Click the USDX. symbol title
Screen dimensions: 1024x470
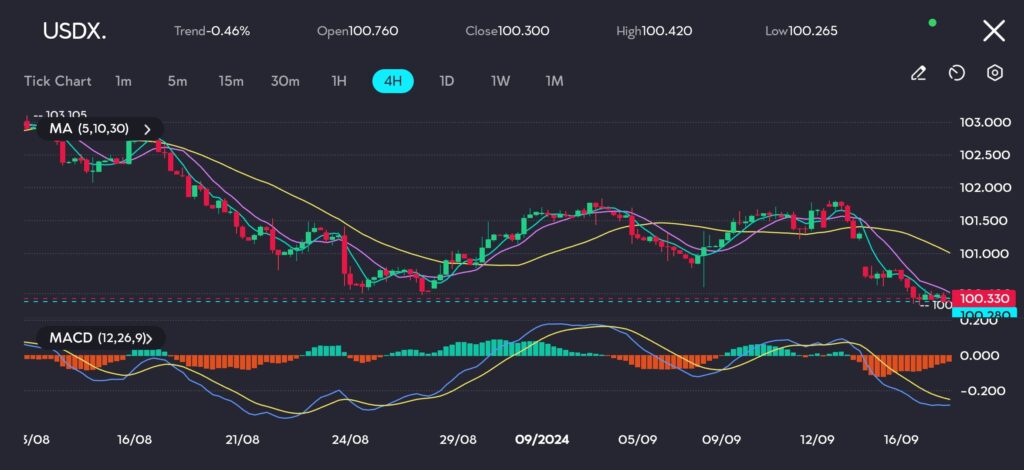[x=74, y=31]
